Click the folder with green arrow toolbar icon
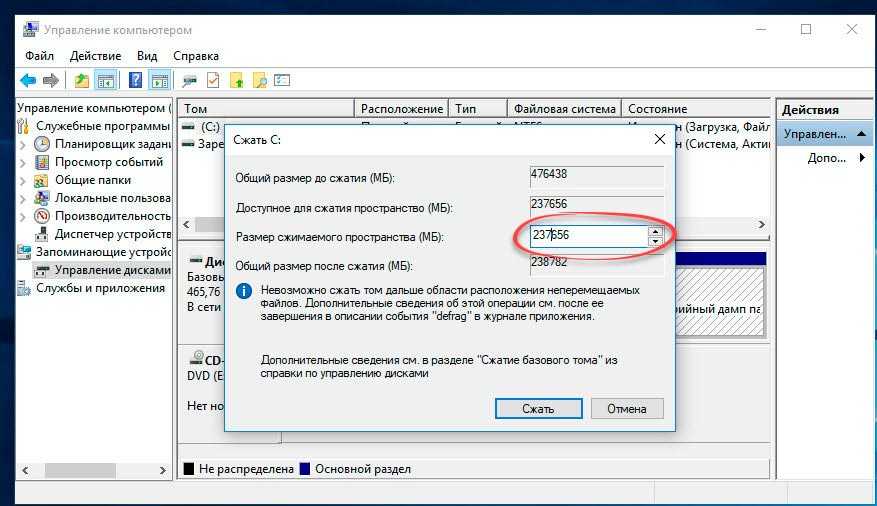This screenshot has width=877, height=506. pyautogui.click(x=237, y=81)
